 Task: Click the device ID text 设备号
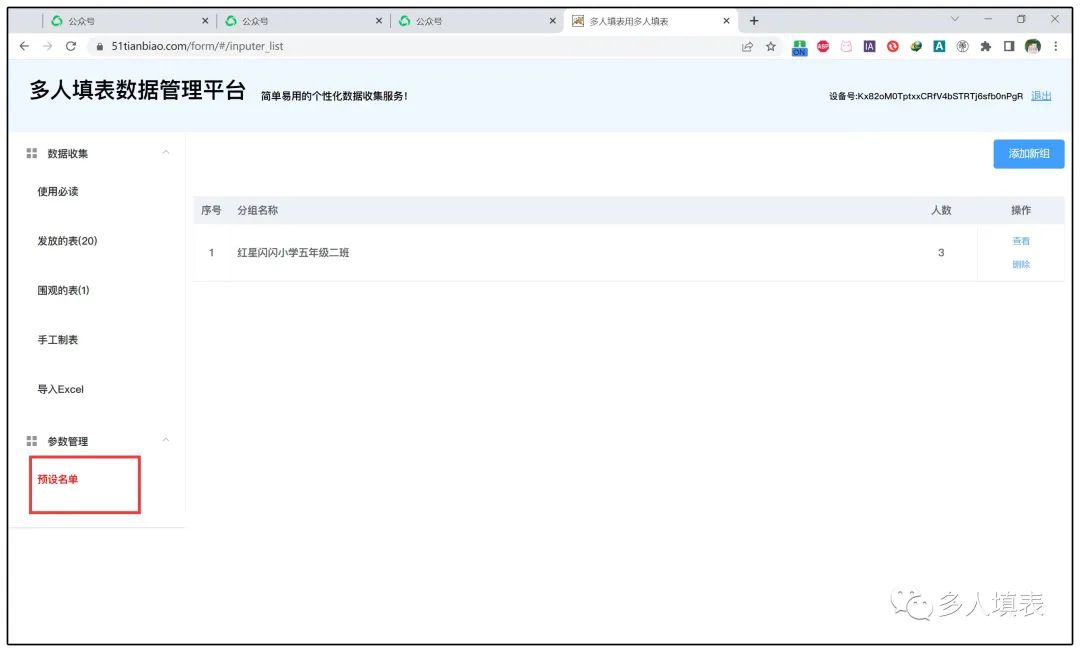[x=926, y=96]
